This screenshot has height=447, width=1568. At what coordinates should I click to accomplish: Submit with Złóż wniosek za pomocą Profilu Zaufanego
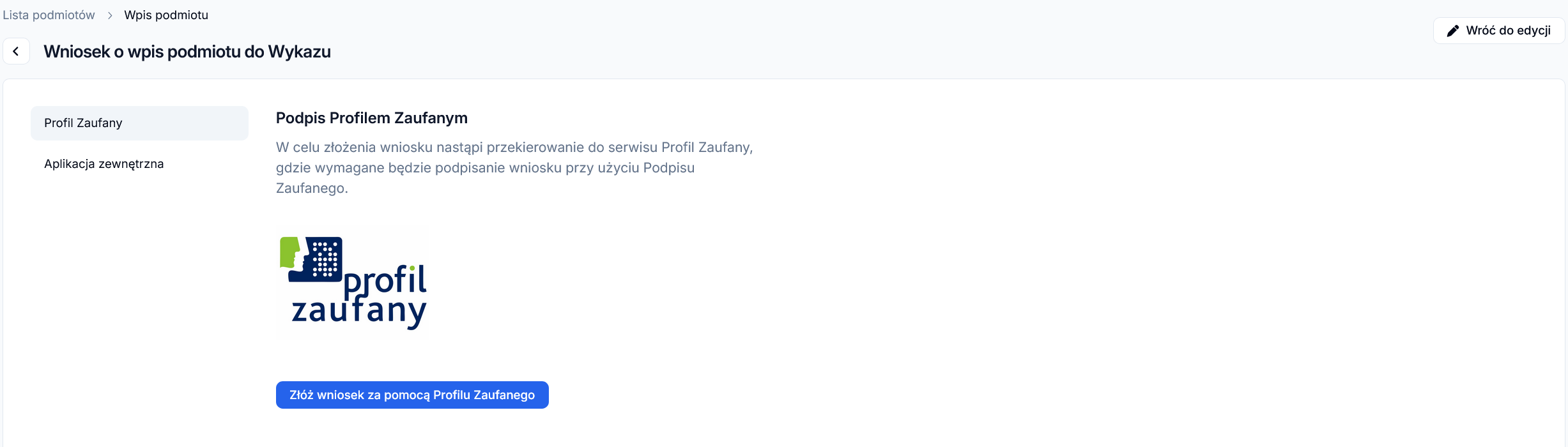pos(412,395)
